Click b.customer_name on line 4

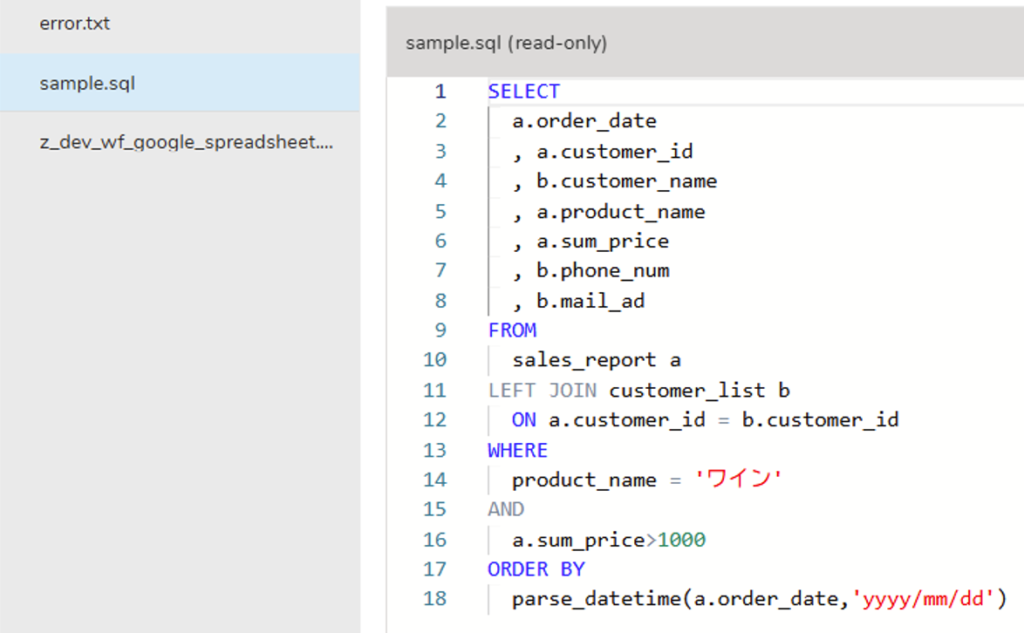pos(626,181)
